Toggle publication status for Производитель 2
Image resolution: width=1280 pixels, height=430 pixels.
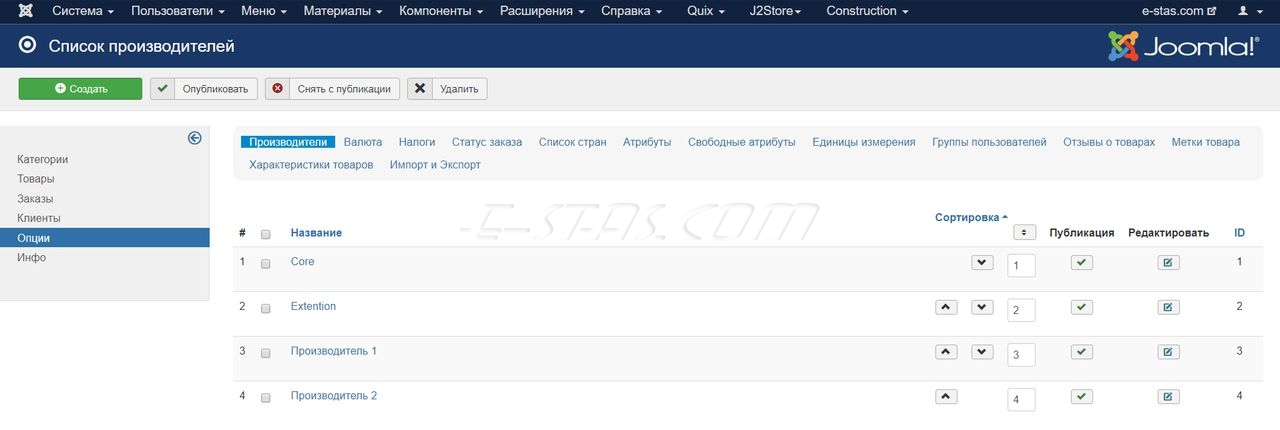pyautogui.click(x=1081, y=396)
